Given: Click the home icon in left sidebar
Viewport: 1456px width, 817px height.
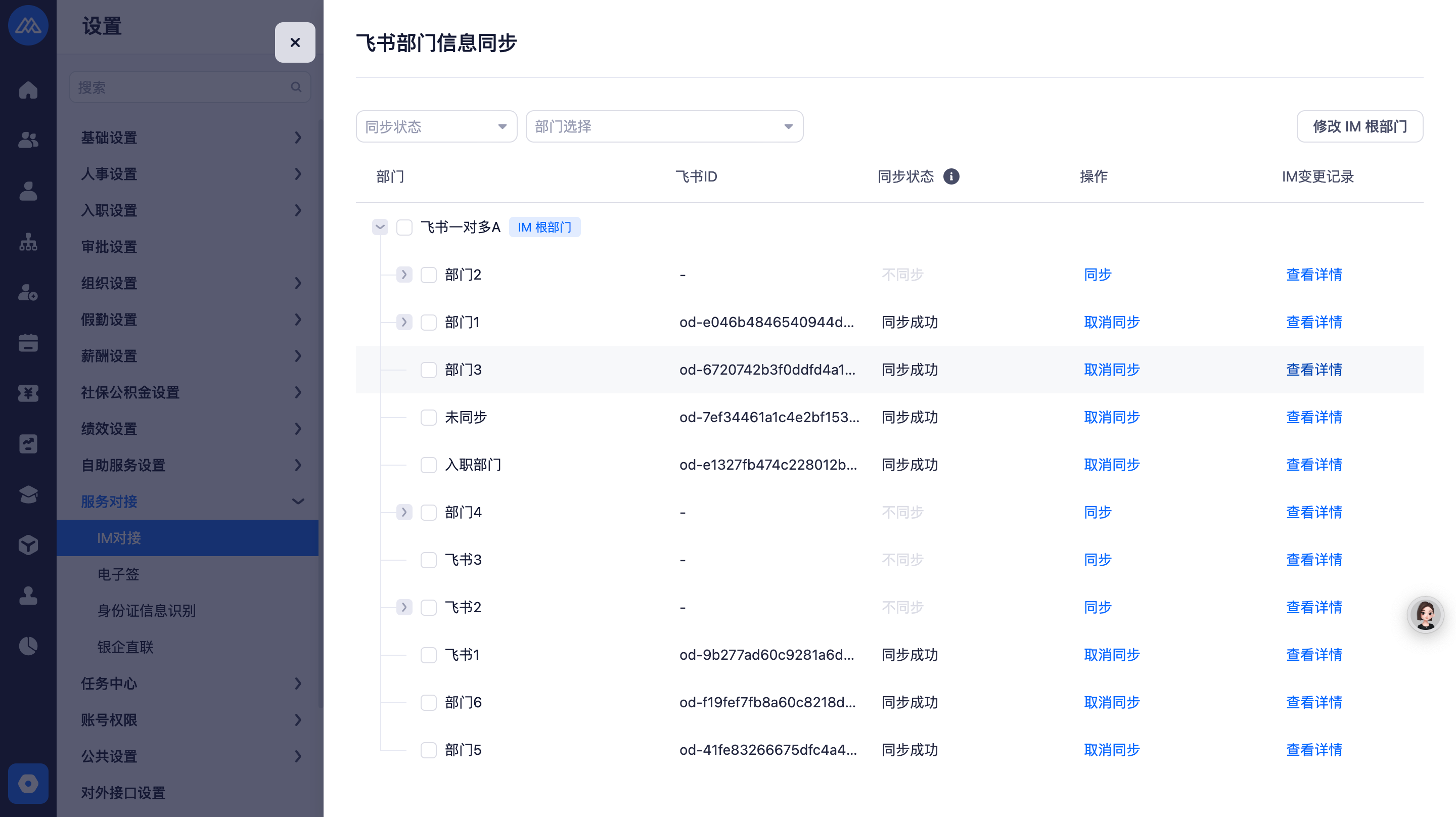Looking at the screenshot, I should pyautogui.click(x=28, y=90).
